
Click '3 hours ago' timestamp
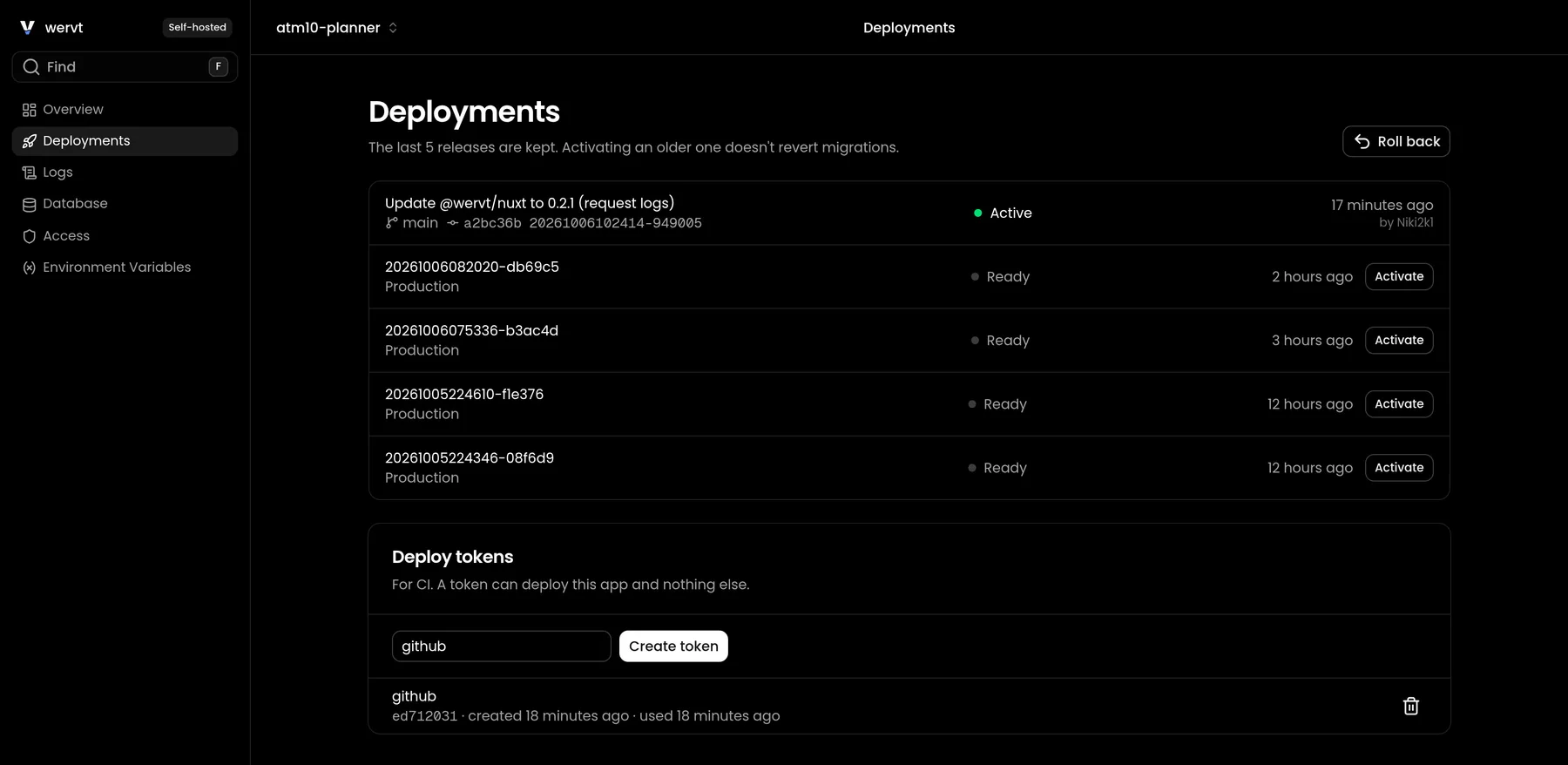point(1312,340)
